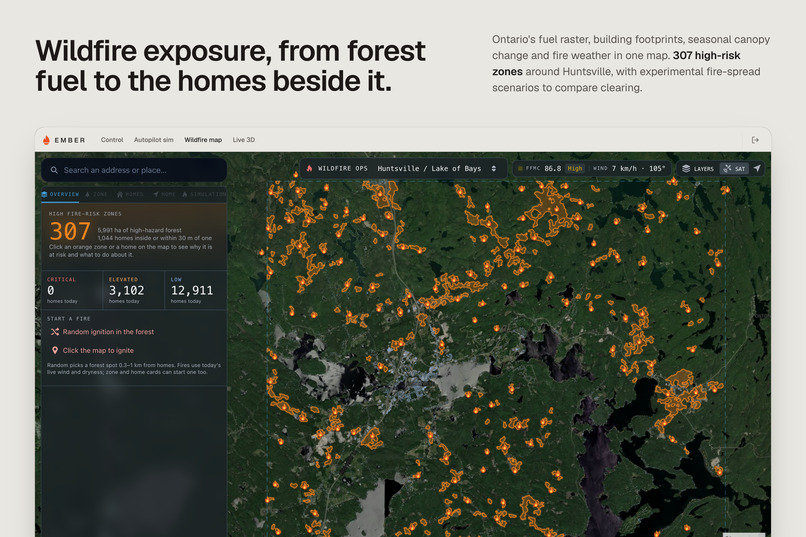Click the wind 7 km/h · 105° readout
The width and height of the screenshot is (806, 537).
629,169
